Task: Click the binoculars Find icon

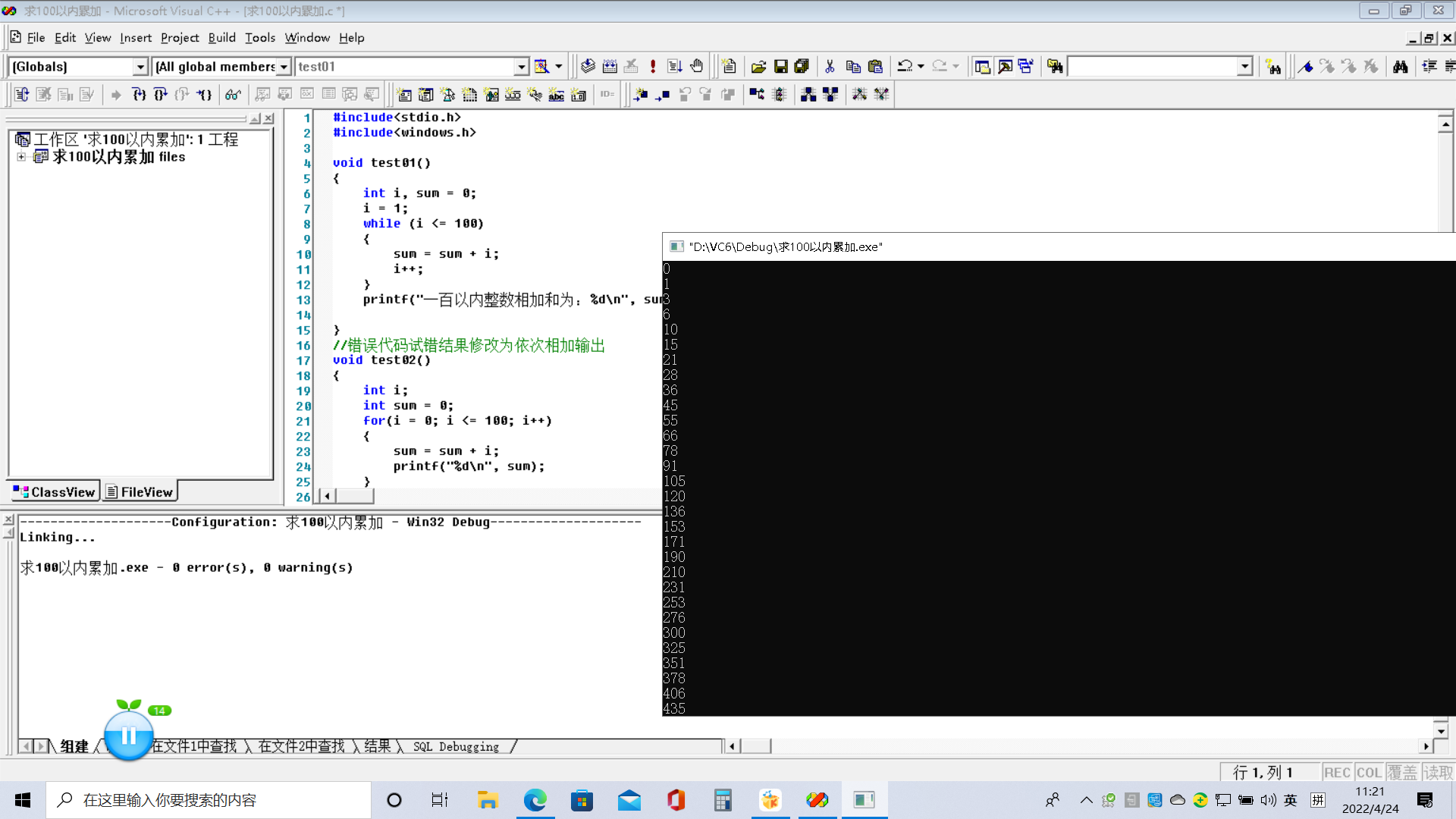Action: [1401, 67]
